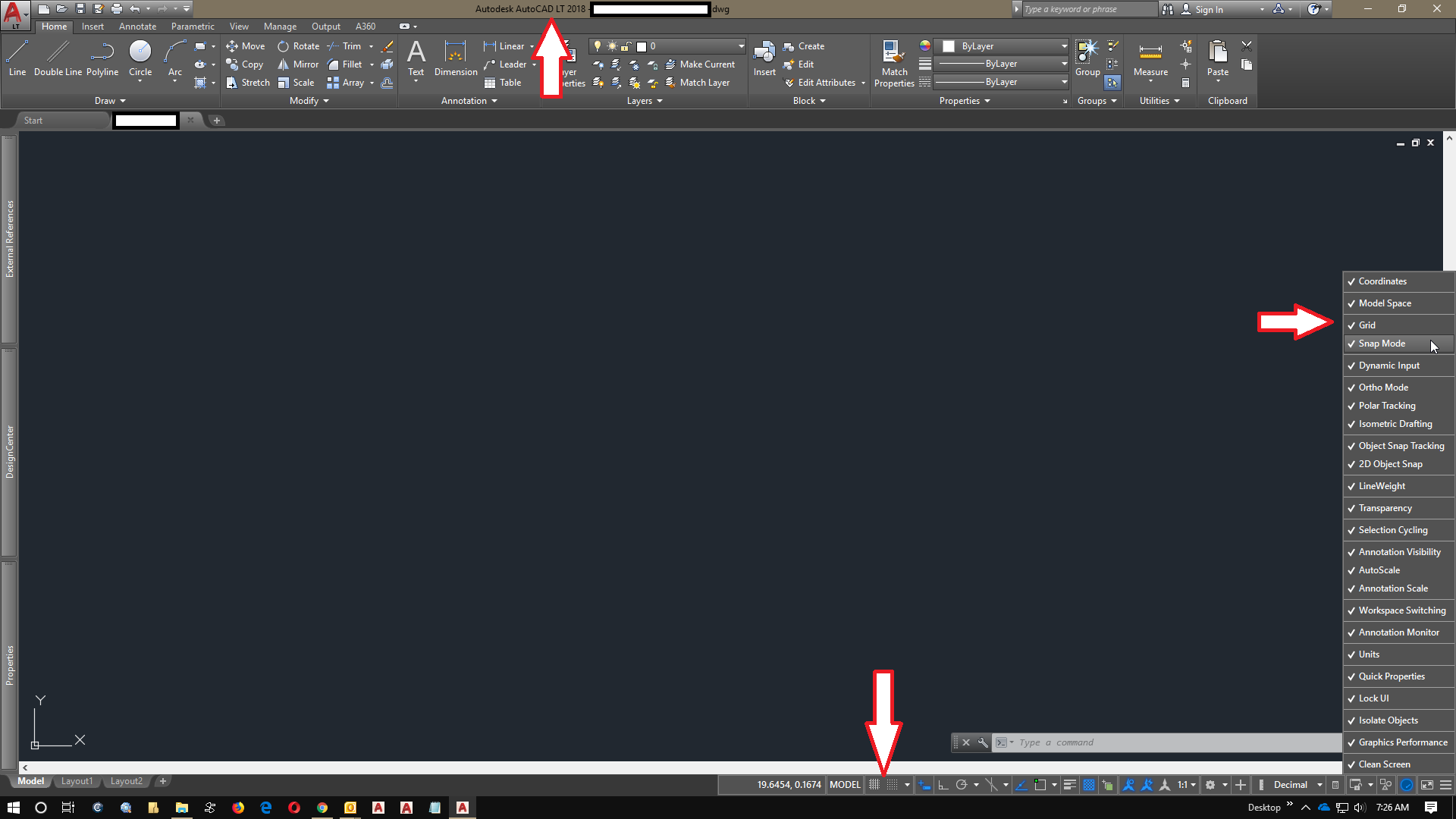Toggle Snap Mode menu entry
1456x819 pixels.
[1382, 344]
